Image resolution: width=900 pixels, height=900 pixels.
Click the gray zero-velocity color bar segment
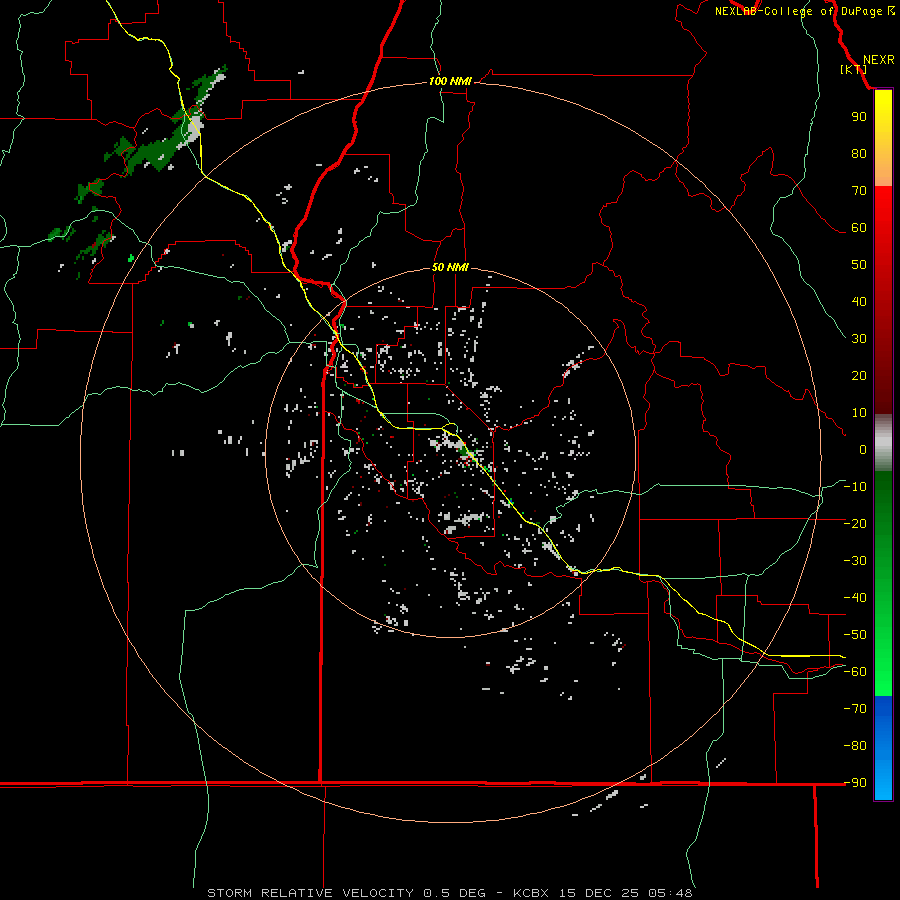(883, 443)
